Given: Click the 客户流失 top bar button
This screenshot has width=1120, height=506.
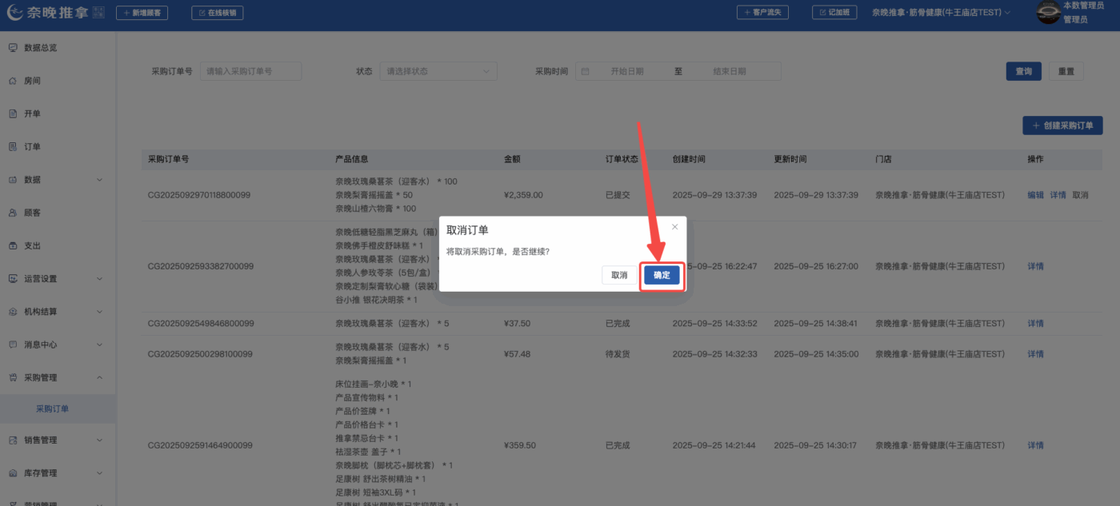Looking at the screenshot, I should click(763, 12).
